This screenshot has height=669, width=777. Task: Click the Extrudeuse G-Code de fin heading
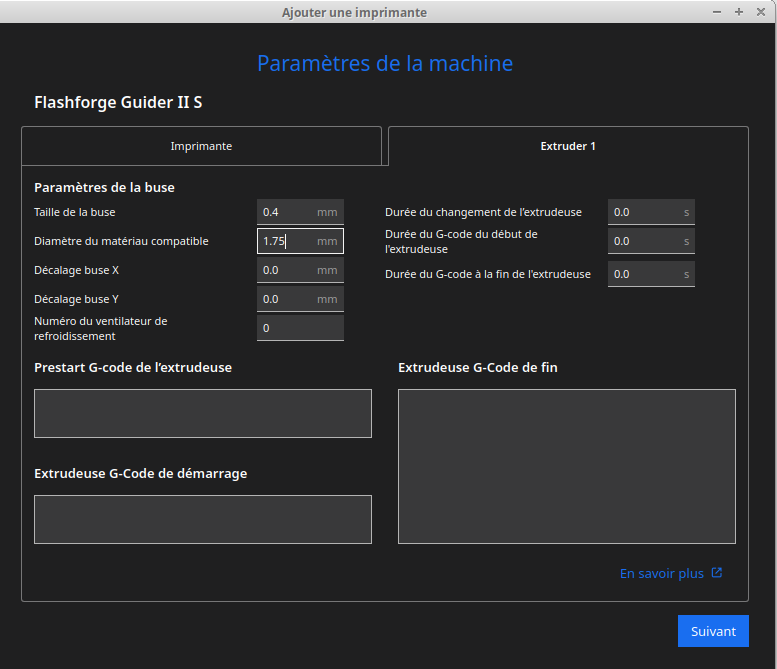[478, 367]
